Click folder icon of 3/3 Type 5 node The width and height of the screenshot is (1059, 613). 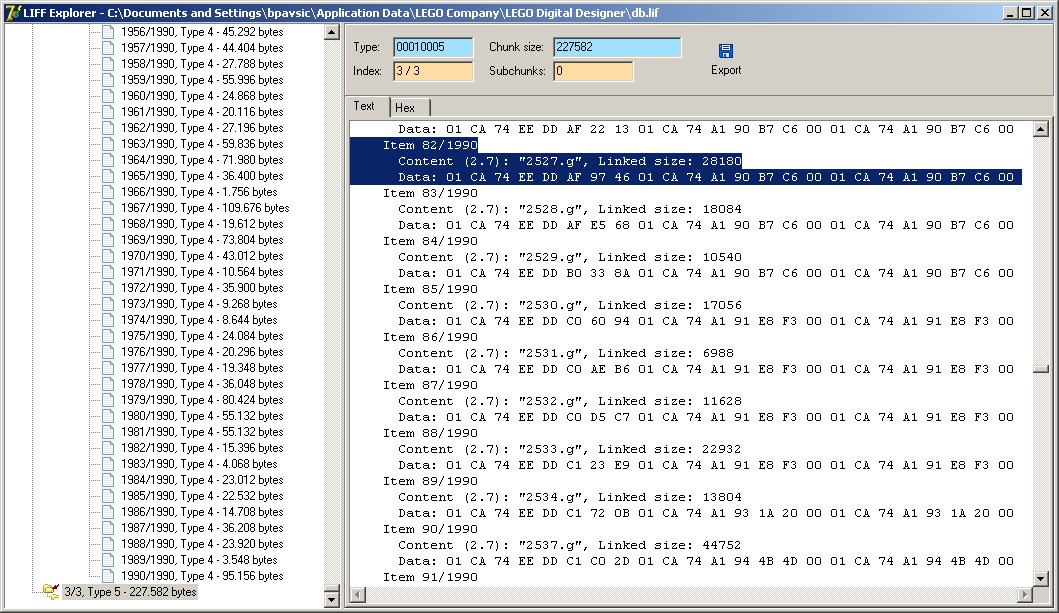click(x=51, y=592)
